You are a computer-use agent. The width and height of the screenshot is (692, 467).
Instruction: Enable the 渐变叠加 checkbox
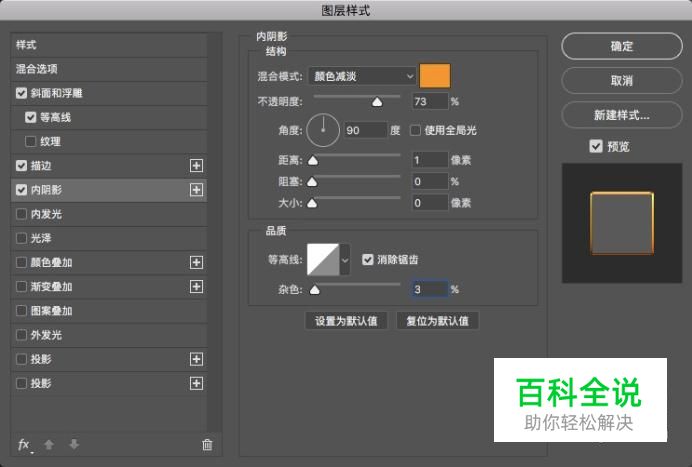pyautogui.click(x=21, y=286)
